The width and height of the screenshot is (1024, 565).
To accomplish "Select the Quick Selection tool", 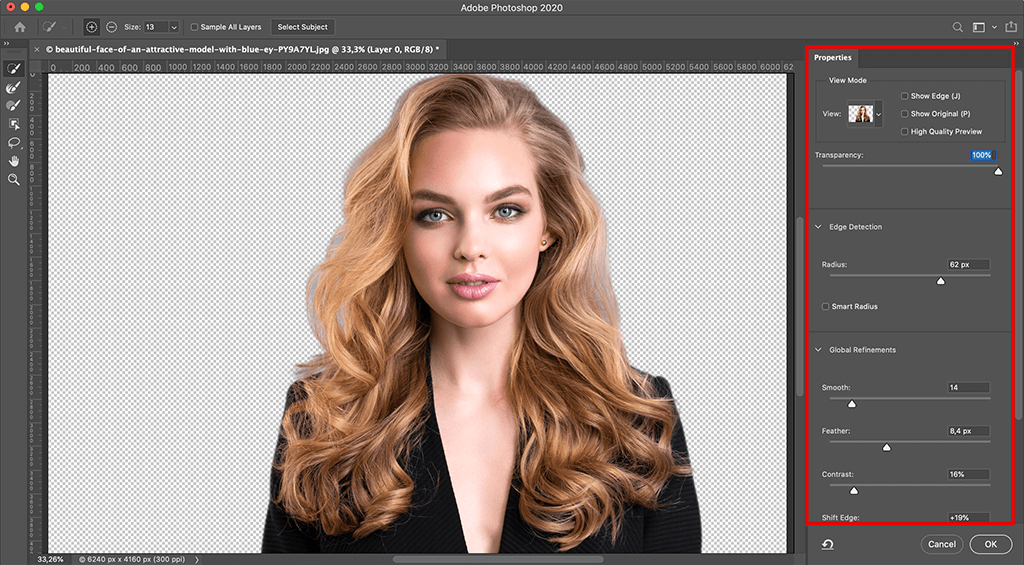I will tap(14, 69).
